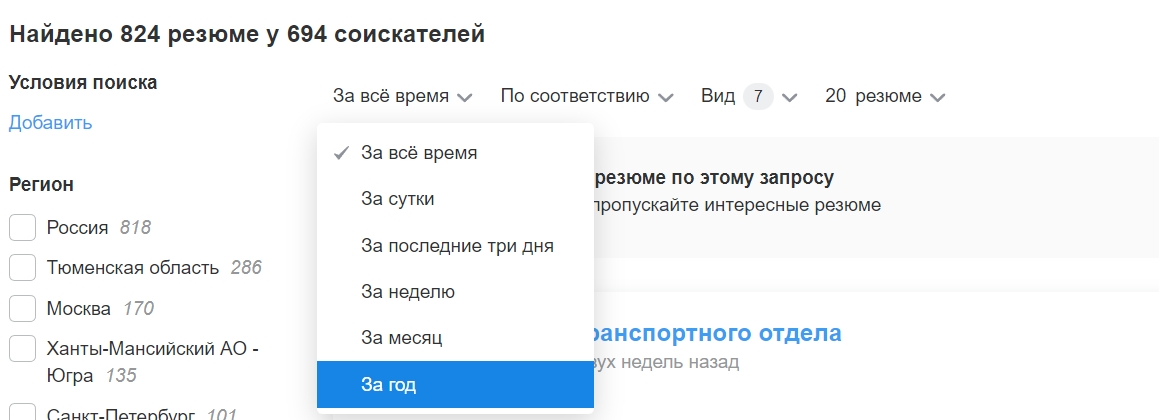This screenshot has height=420, width=1159.
Task: Choose 'За месяц' time filter option
Action: (455, 338)
